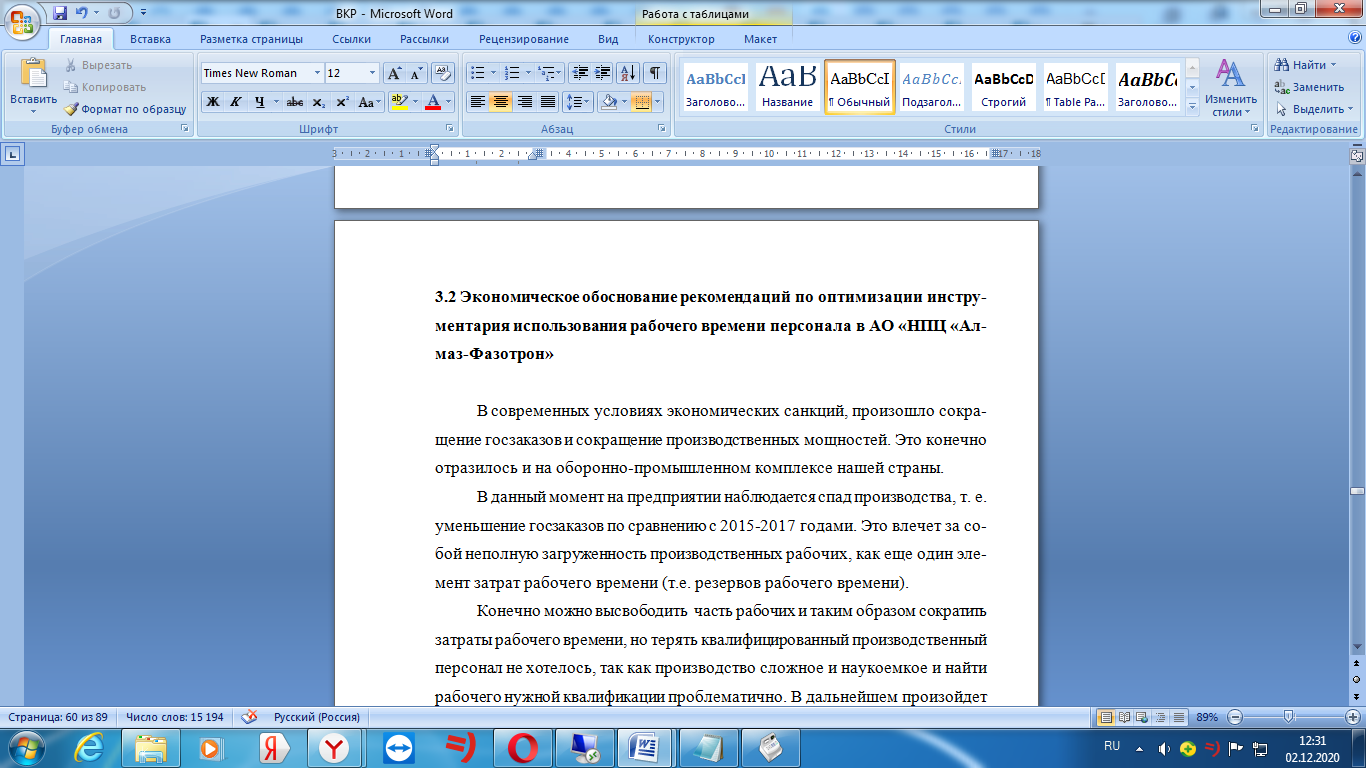The height and width of the screenshot is (768, 1366).
Task: Open the numbering list dropdown arrow
Action: (528, 73)
